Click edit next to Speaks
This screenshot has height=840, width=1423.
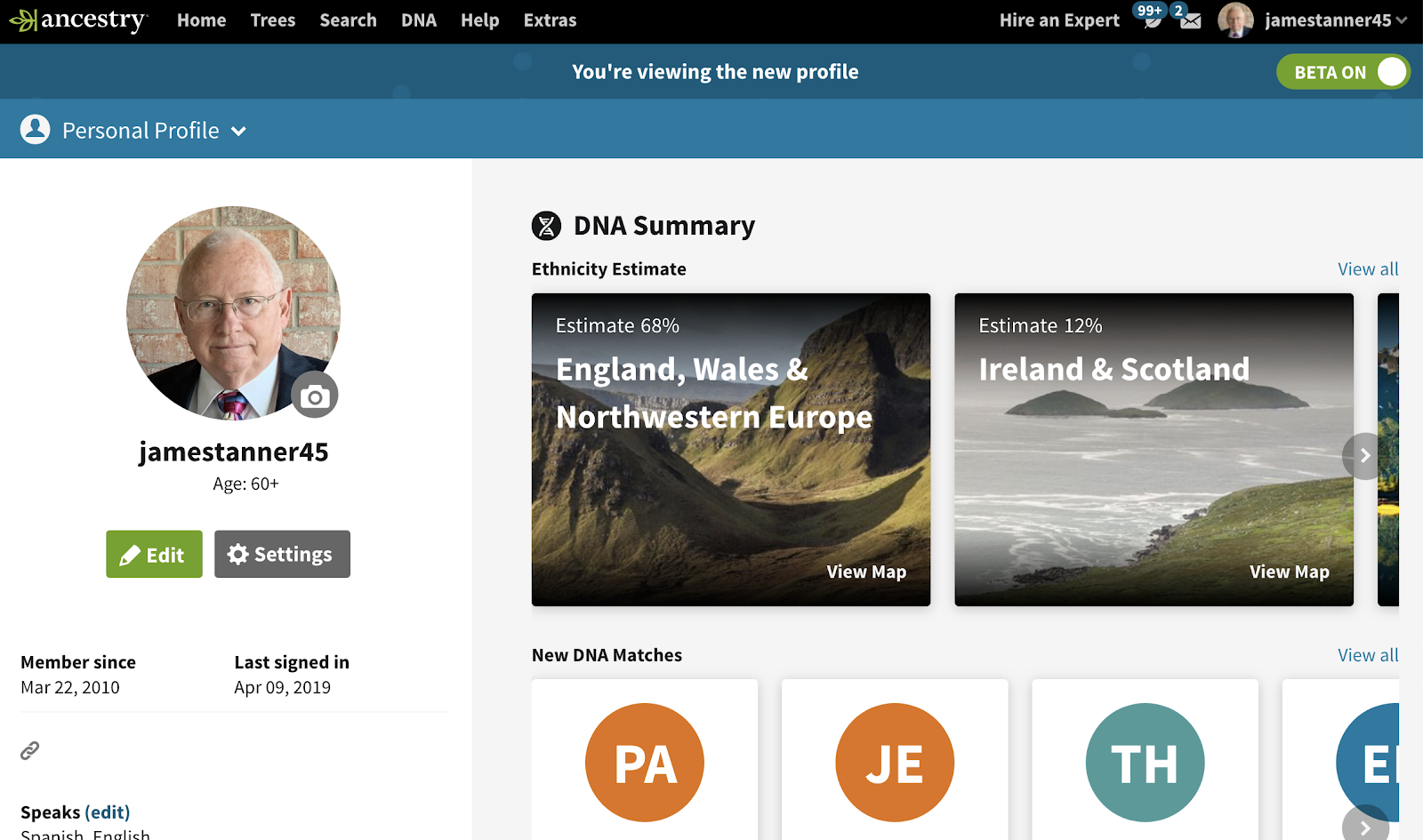[x=109, y=812]
